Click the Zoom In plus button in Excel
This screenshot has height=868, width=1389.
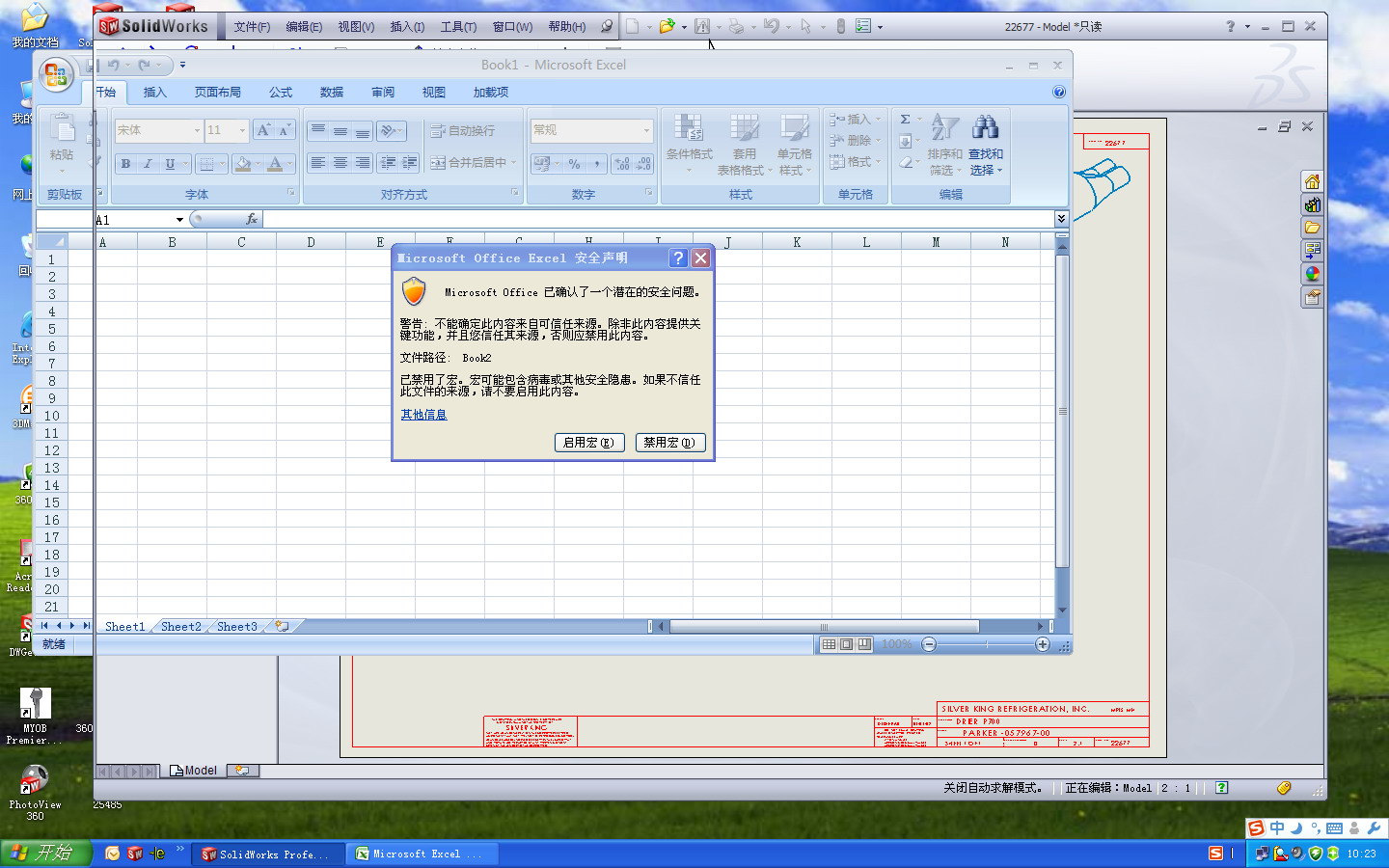[x=1043, y=644]
